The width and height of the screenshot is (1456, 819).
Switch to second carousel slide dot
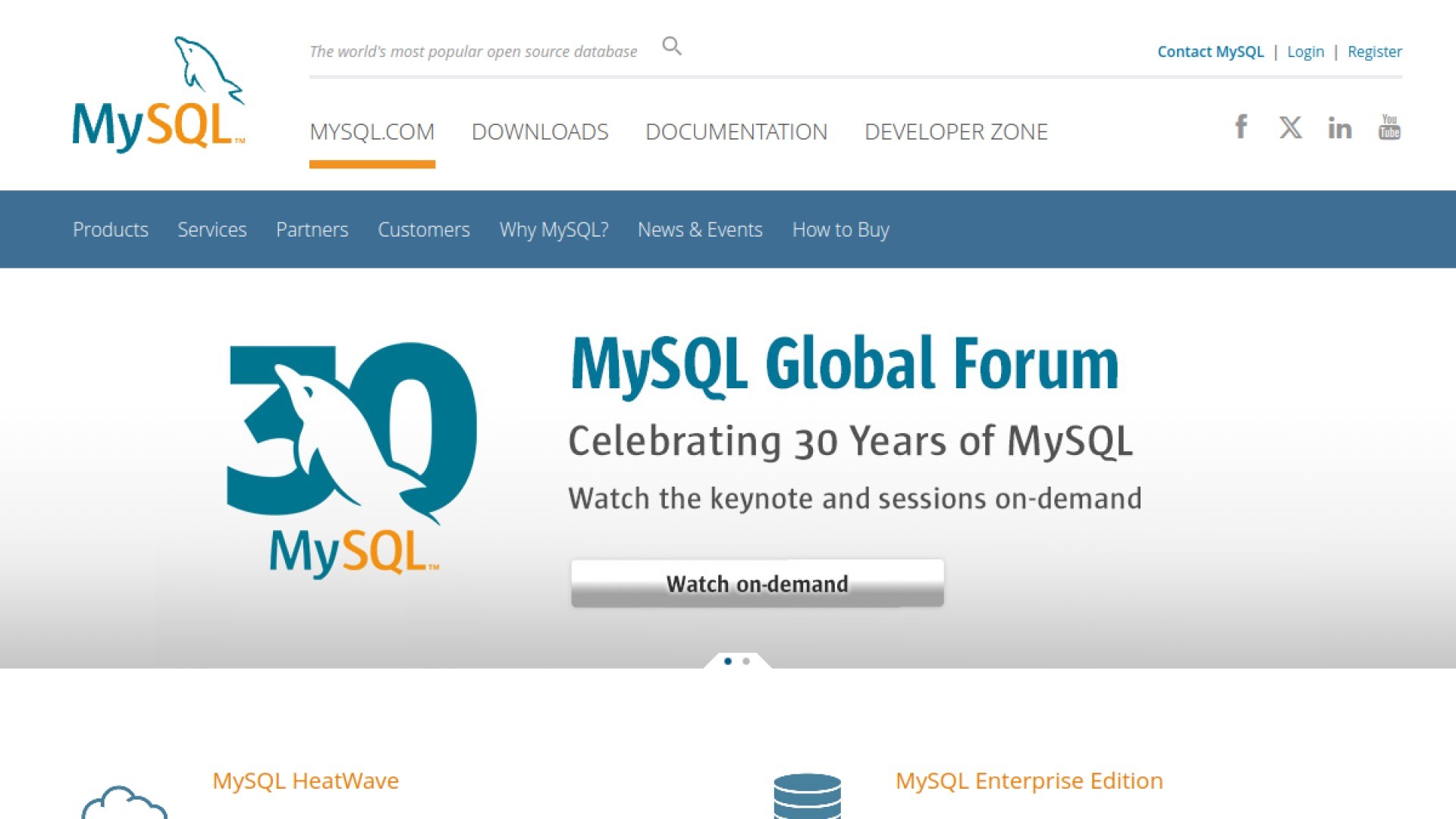pyautogui.click(x=746, y=661)
